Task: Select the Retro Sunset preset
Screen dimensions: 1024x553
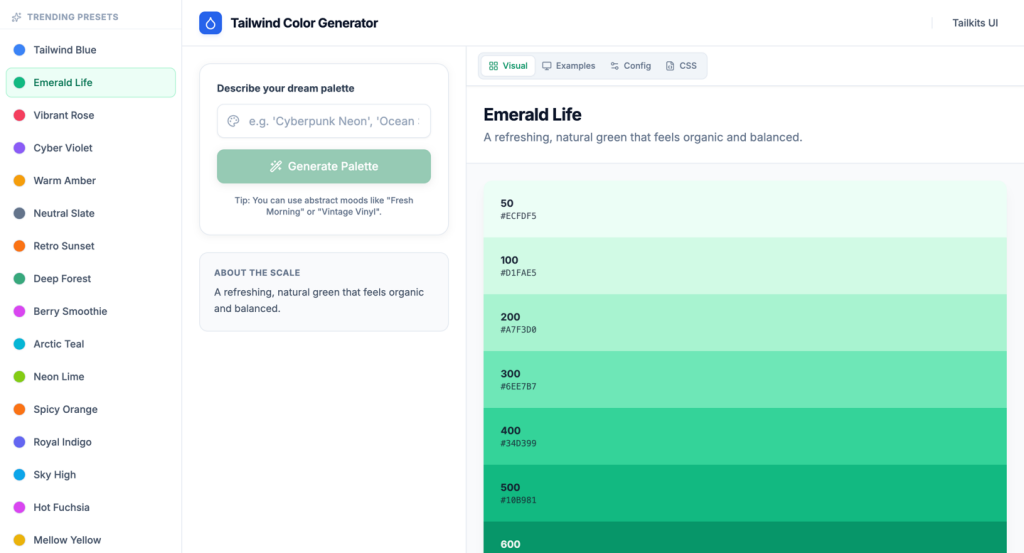Action: [64, 246]
